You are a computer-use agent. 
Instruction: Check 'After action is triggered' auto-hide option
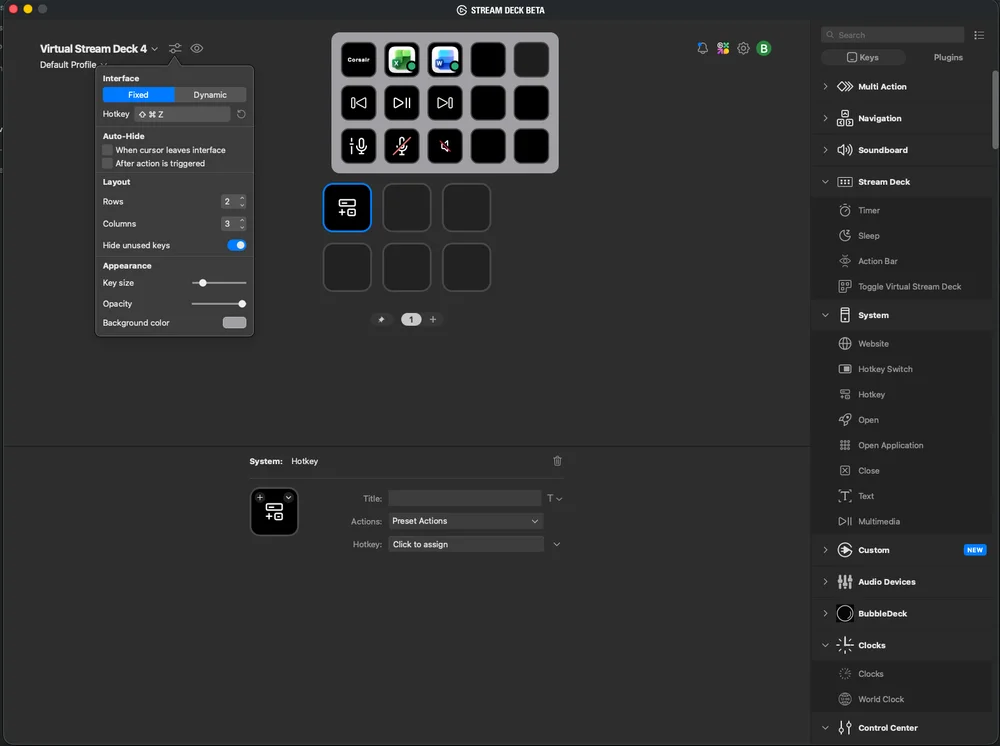(106, 161)
